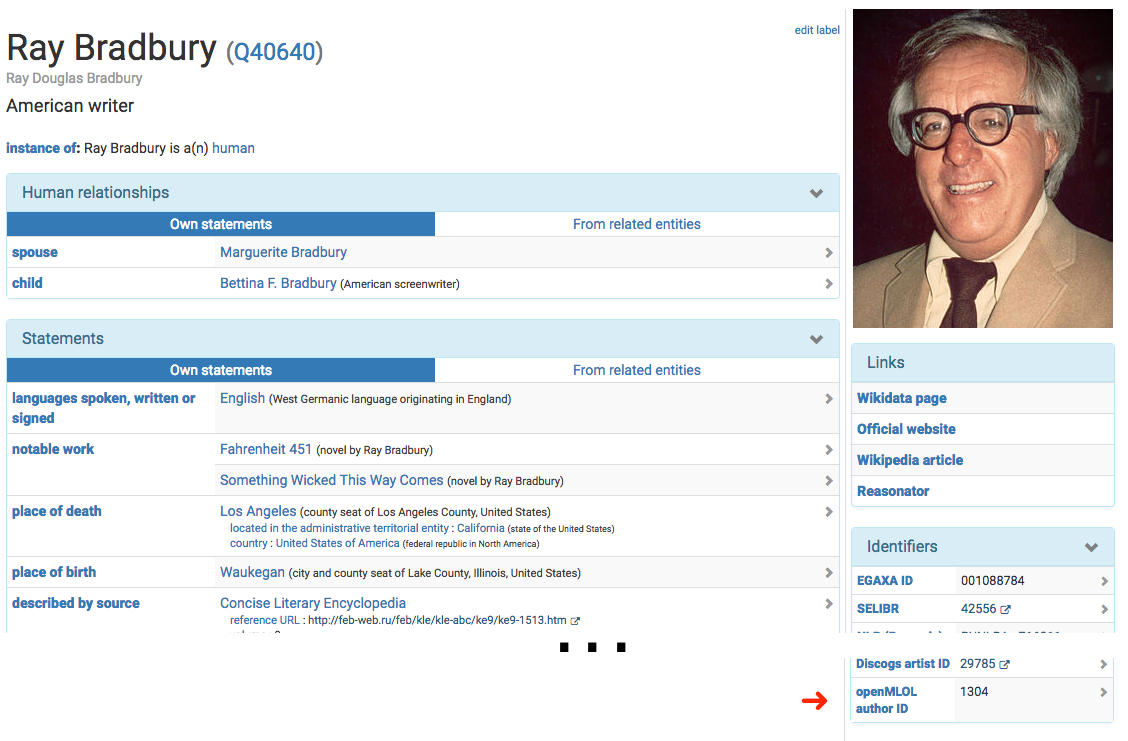The width and height of the screenshot is (1128, 741).
Task: Expand the SELIBR row arrow
Action: [x=1104, y=609]
